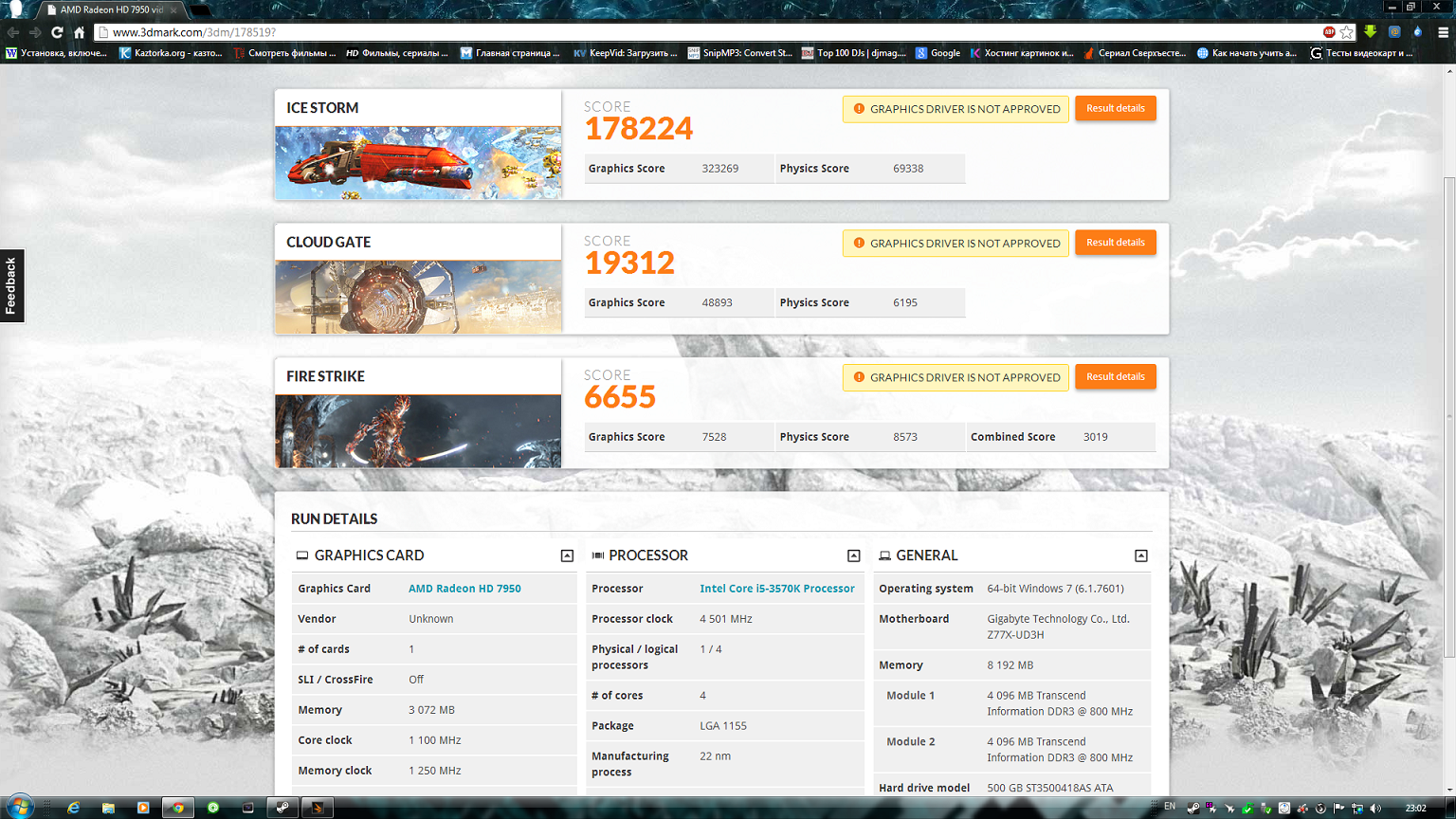Open the Windows Start orb
1456x819 pixels.
coord(19,807)
